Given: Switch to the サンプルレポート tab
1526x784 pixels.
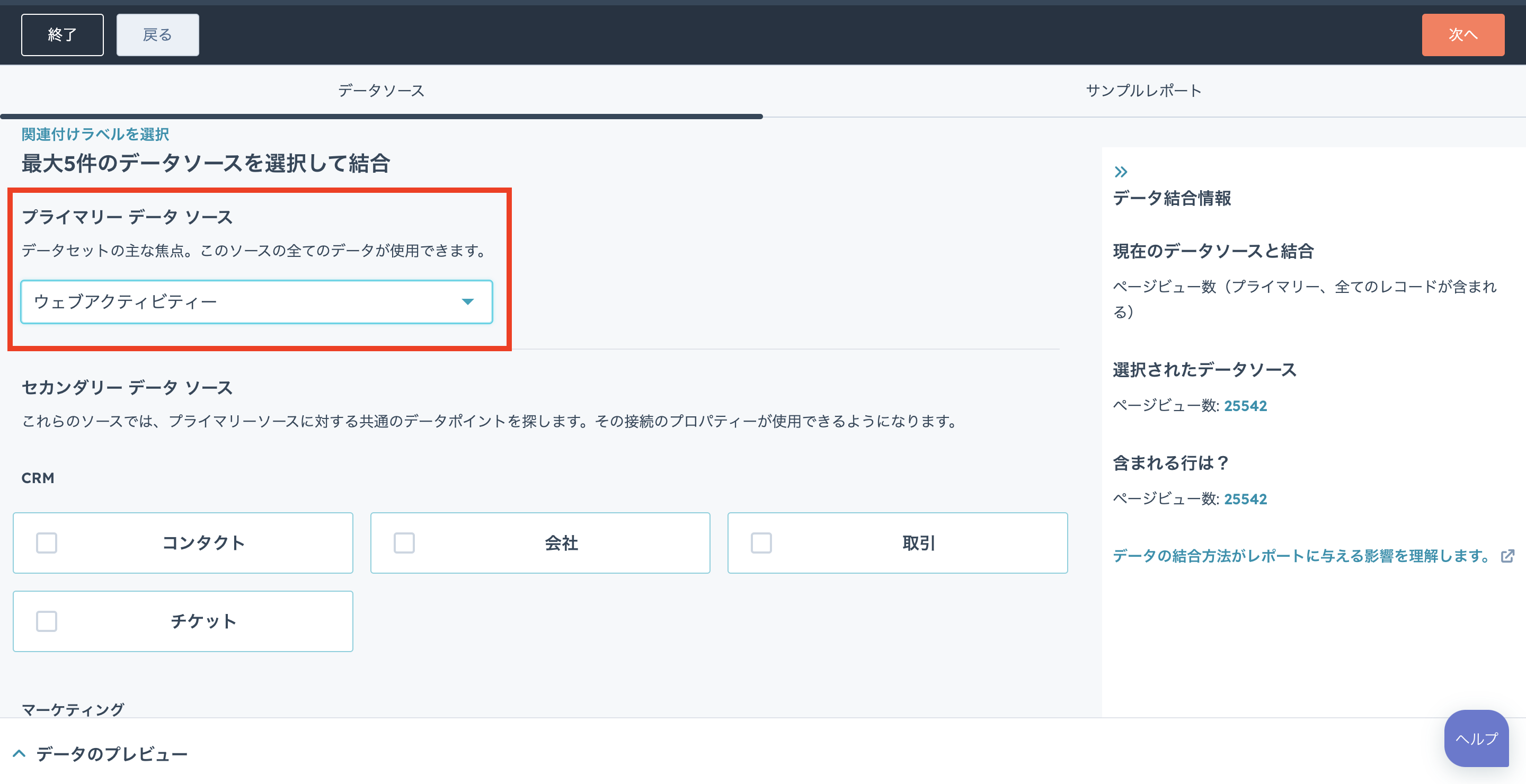Looking at the screenshot, I should [1144, 91].
